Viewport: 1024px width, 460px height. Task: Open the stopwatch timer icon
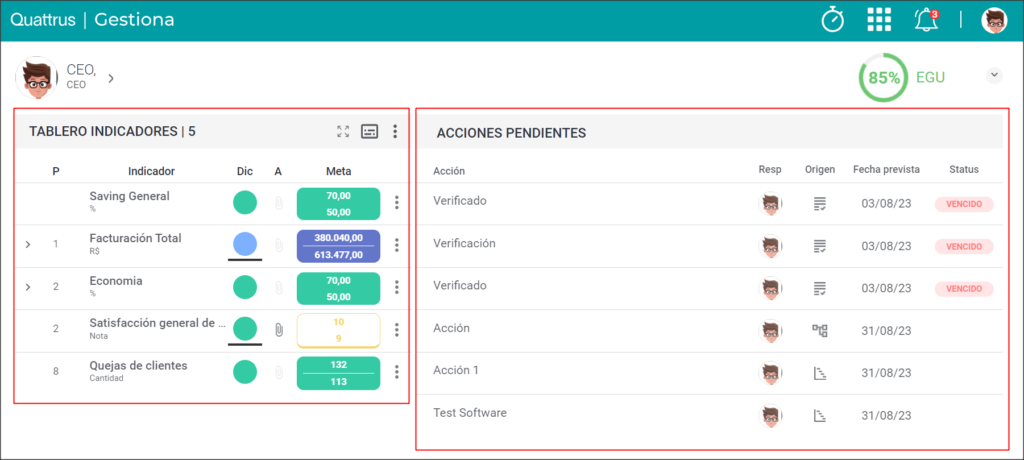833,20
